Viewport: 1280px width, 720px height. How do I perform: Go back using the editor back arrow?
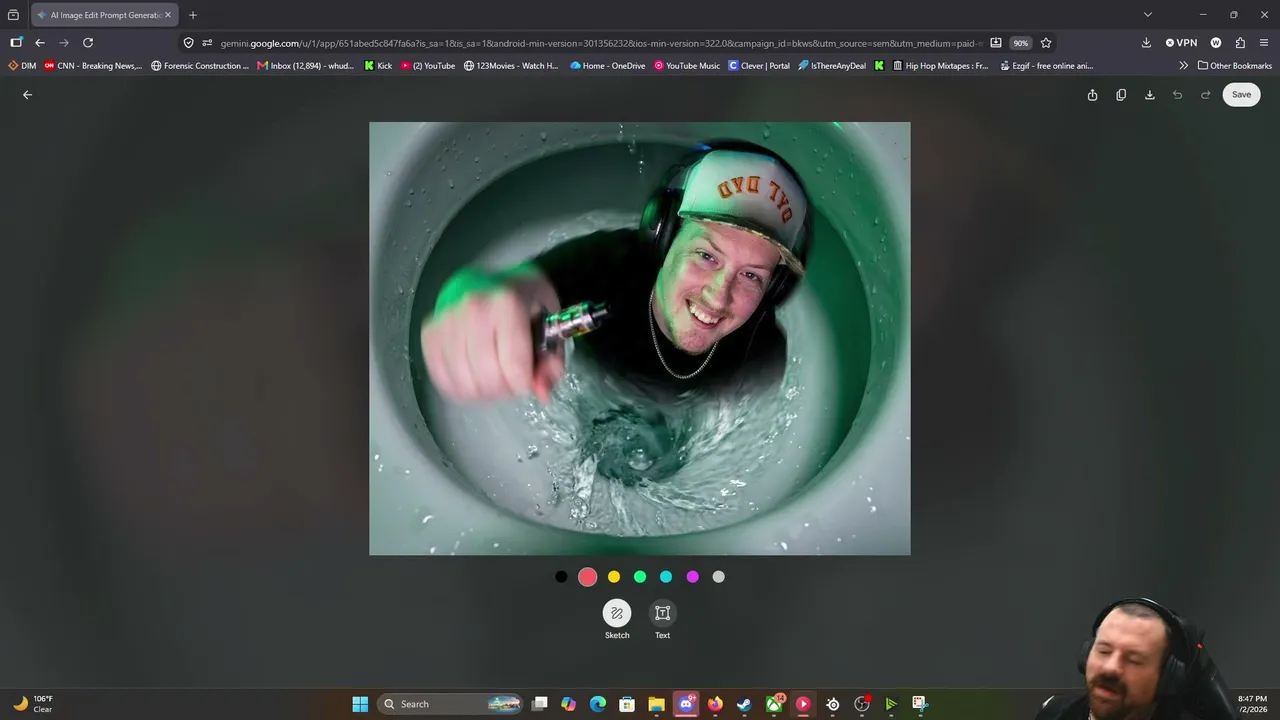point(28,95)
